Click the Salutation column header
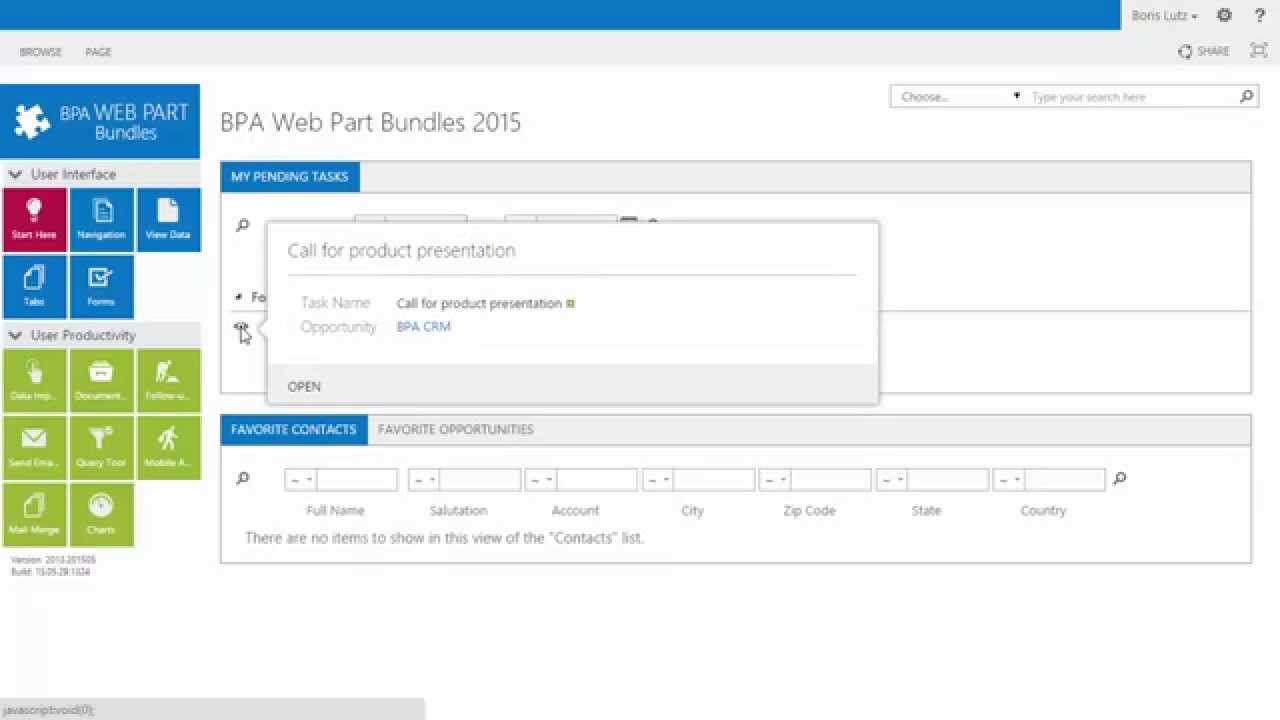Viewport: 1280px width, 720px height. coord(459,511)
